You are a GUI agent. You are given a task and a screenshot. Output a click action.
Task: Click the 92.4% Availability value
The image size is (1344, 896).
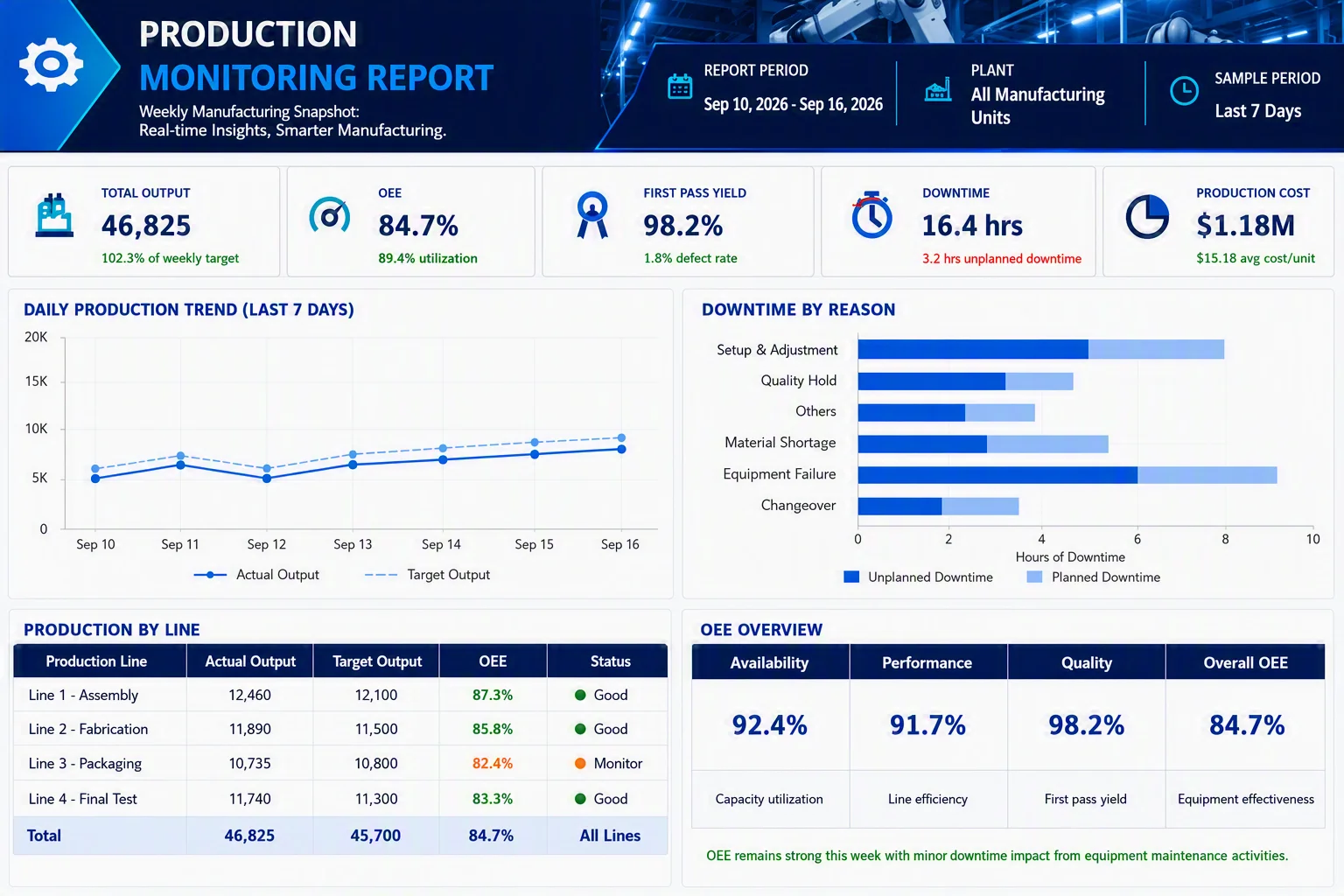coord(770,724)
